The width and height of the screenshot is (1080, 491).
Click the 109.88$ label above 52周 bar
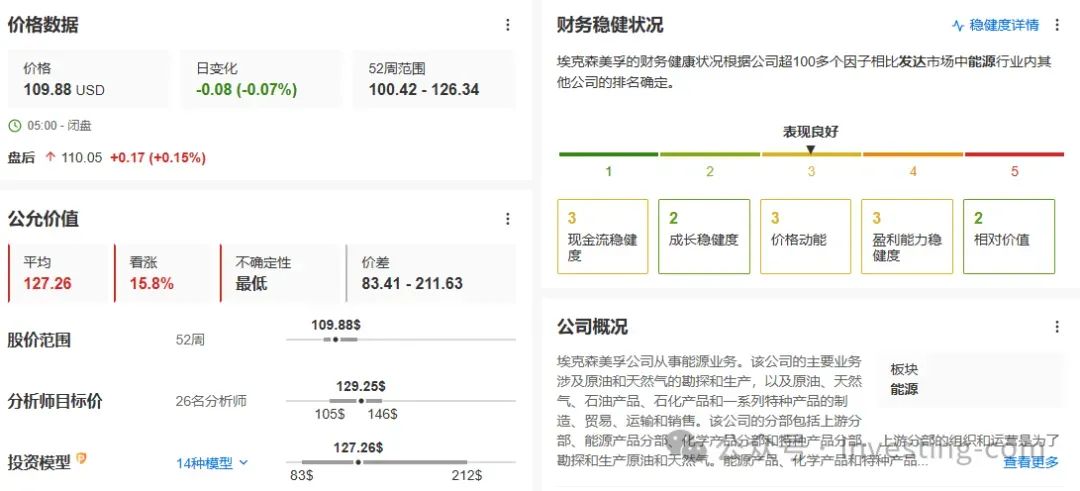tap(336, 325)
